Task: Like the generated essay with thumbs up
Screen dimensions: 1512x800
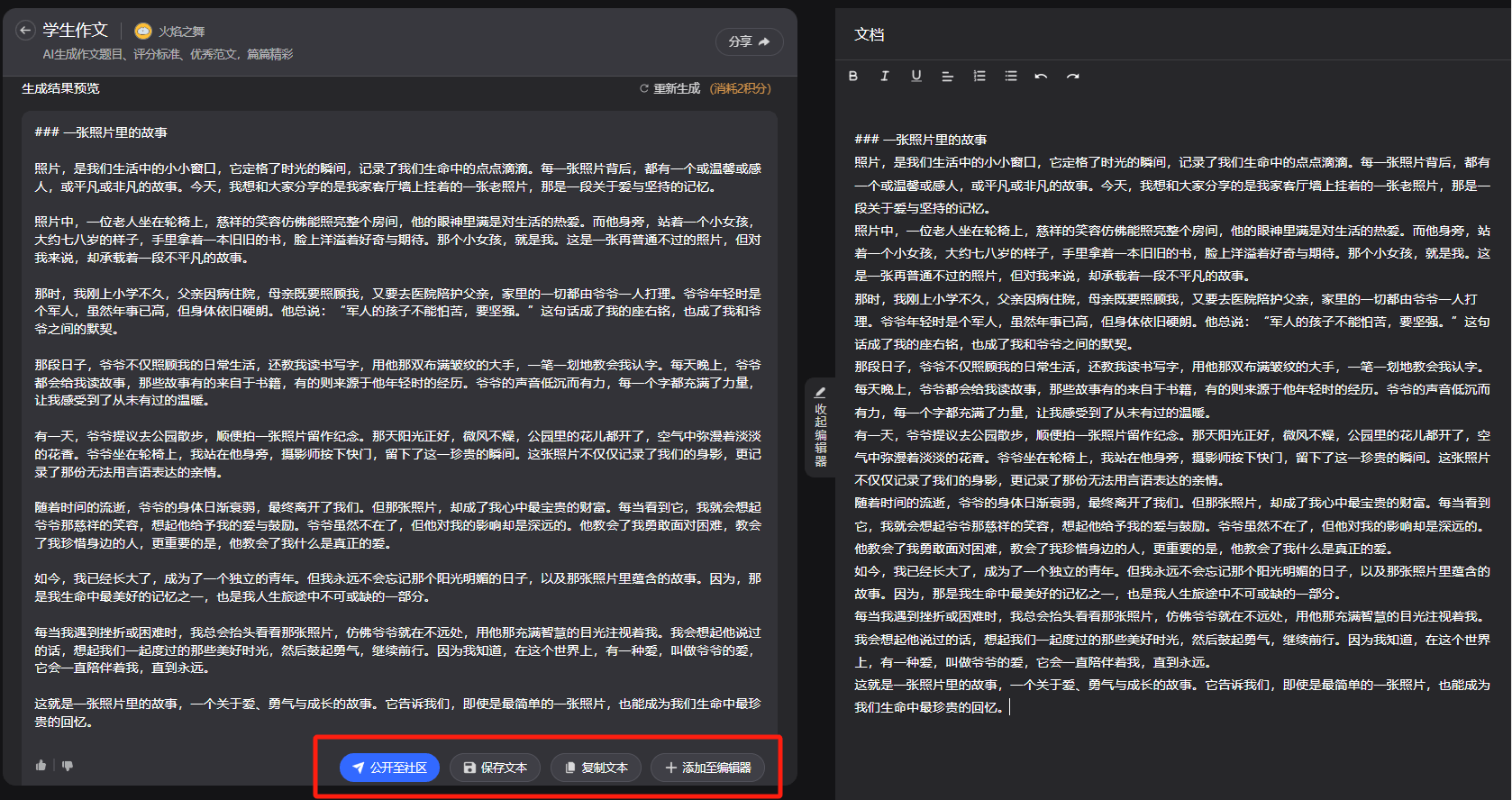Action: pos(41,765)
